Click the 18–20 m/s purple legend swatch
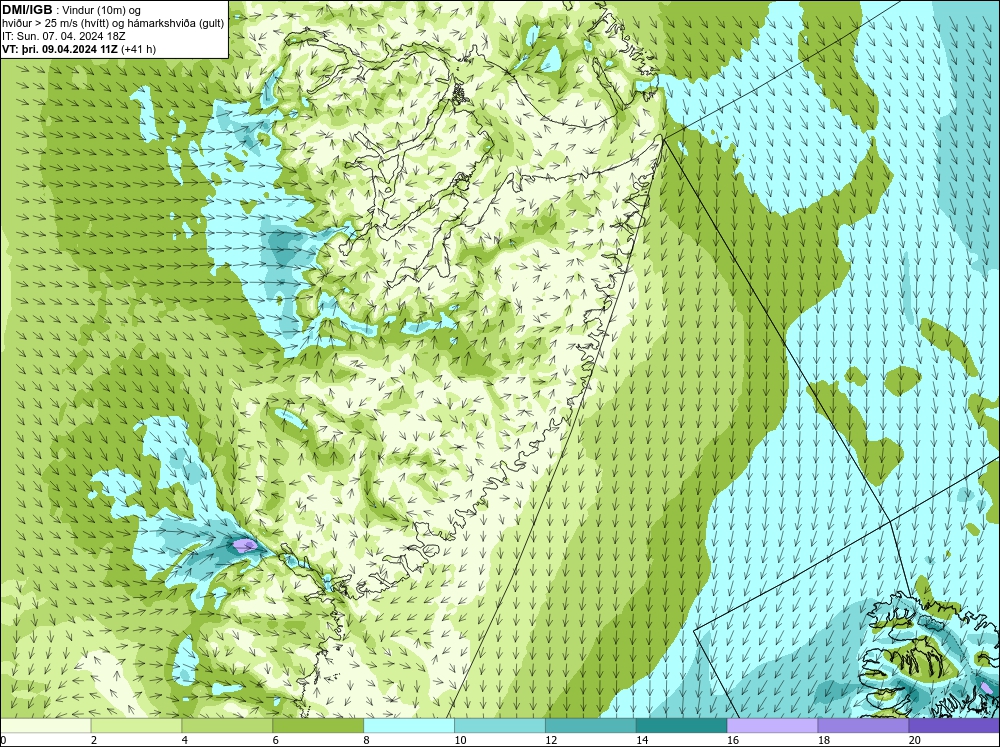1000x747 pixels. [863, 725]
